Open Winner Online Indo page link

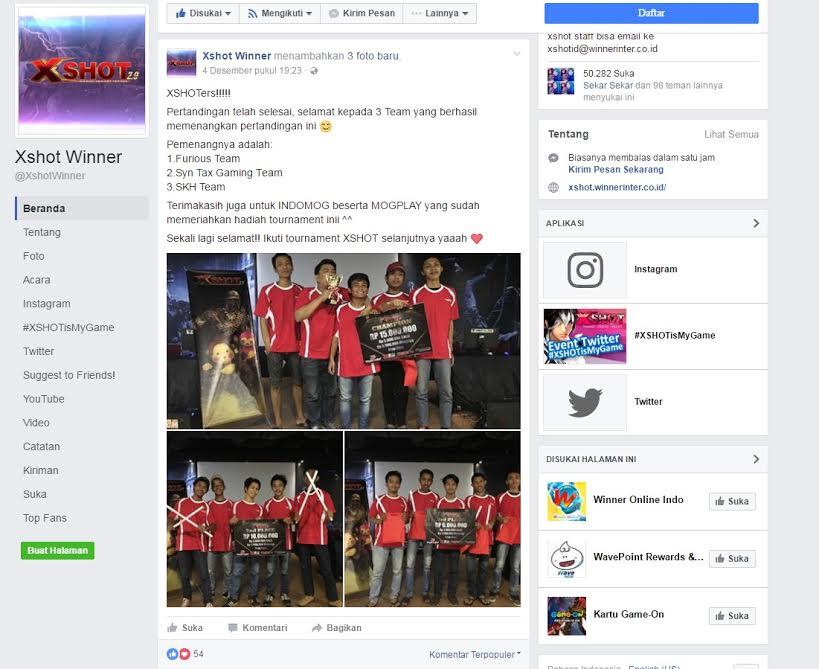tap(638, 499)
